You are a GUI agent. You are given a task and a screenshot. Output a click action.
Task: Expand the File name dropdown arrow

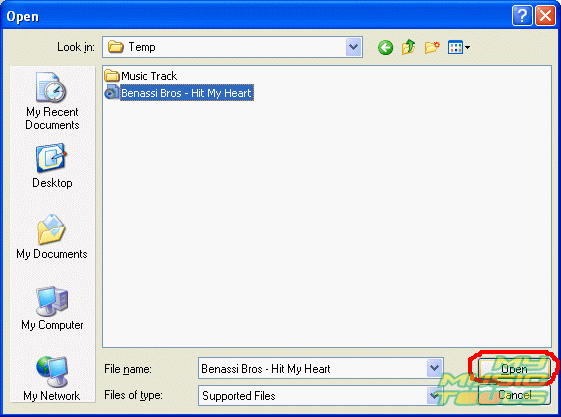(x=435, y=368)
